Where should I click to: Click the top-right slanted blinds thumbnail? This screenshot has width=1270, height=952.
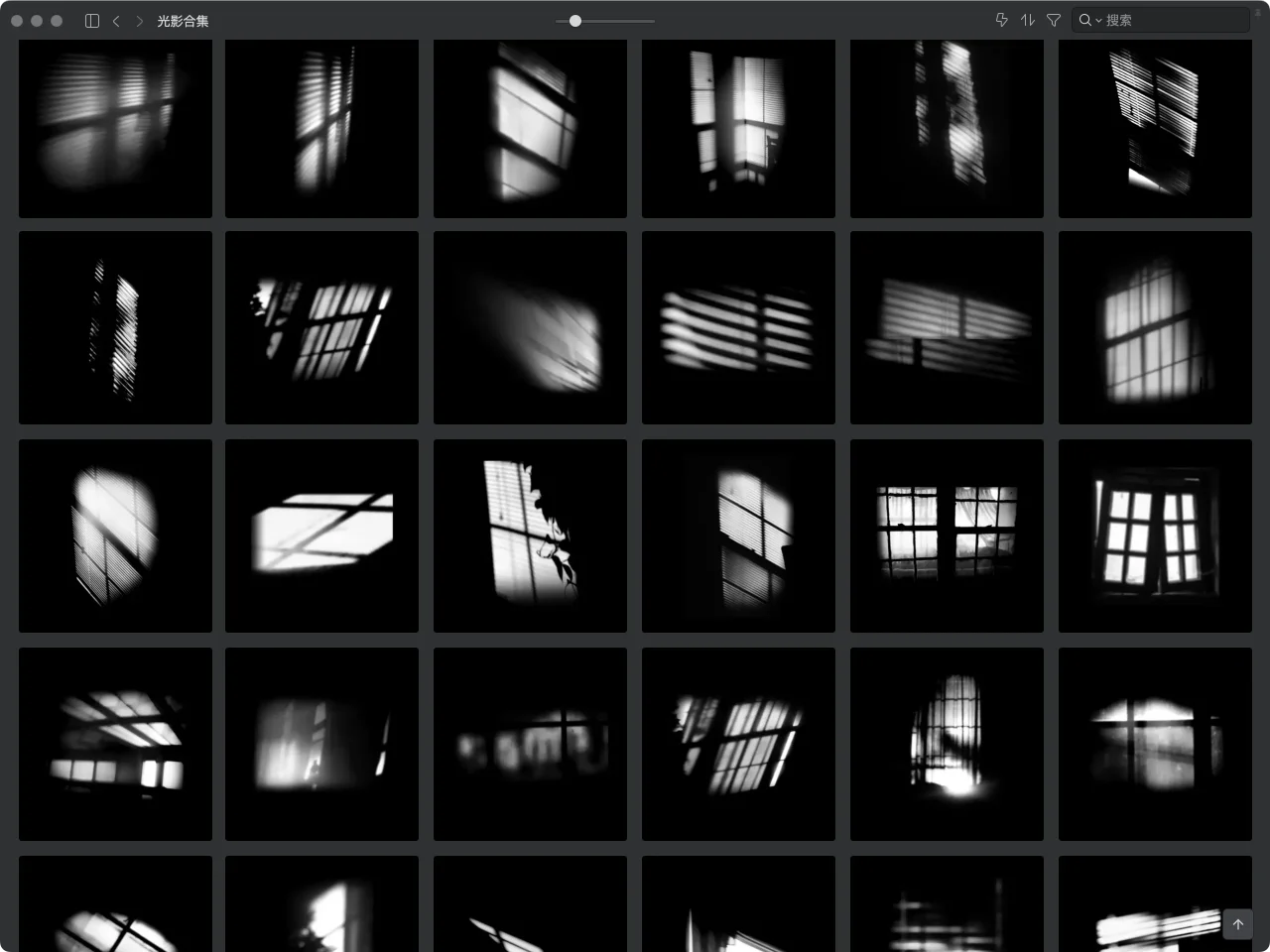coord(1155,128)
